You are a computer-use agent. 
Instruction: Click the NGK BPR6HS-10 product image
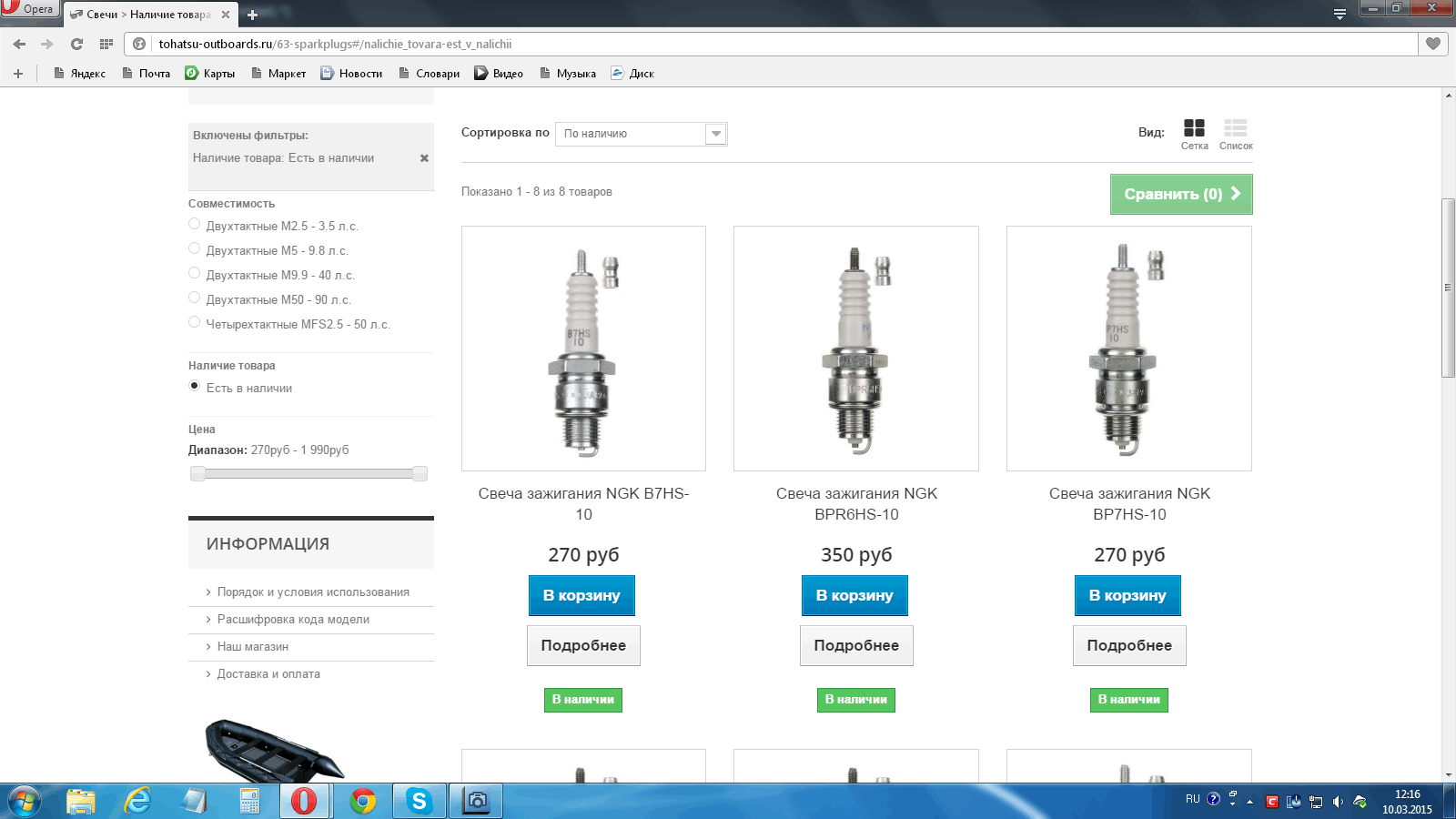856,349
